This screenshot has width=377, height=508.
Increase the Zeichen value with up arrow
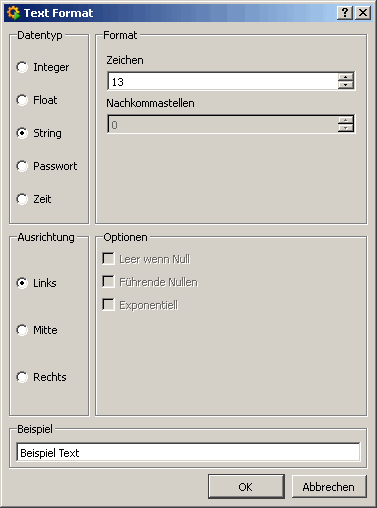point(345,77)
